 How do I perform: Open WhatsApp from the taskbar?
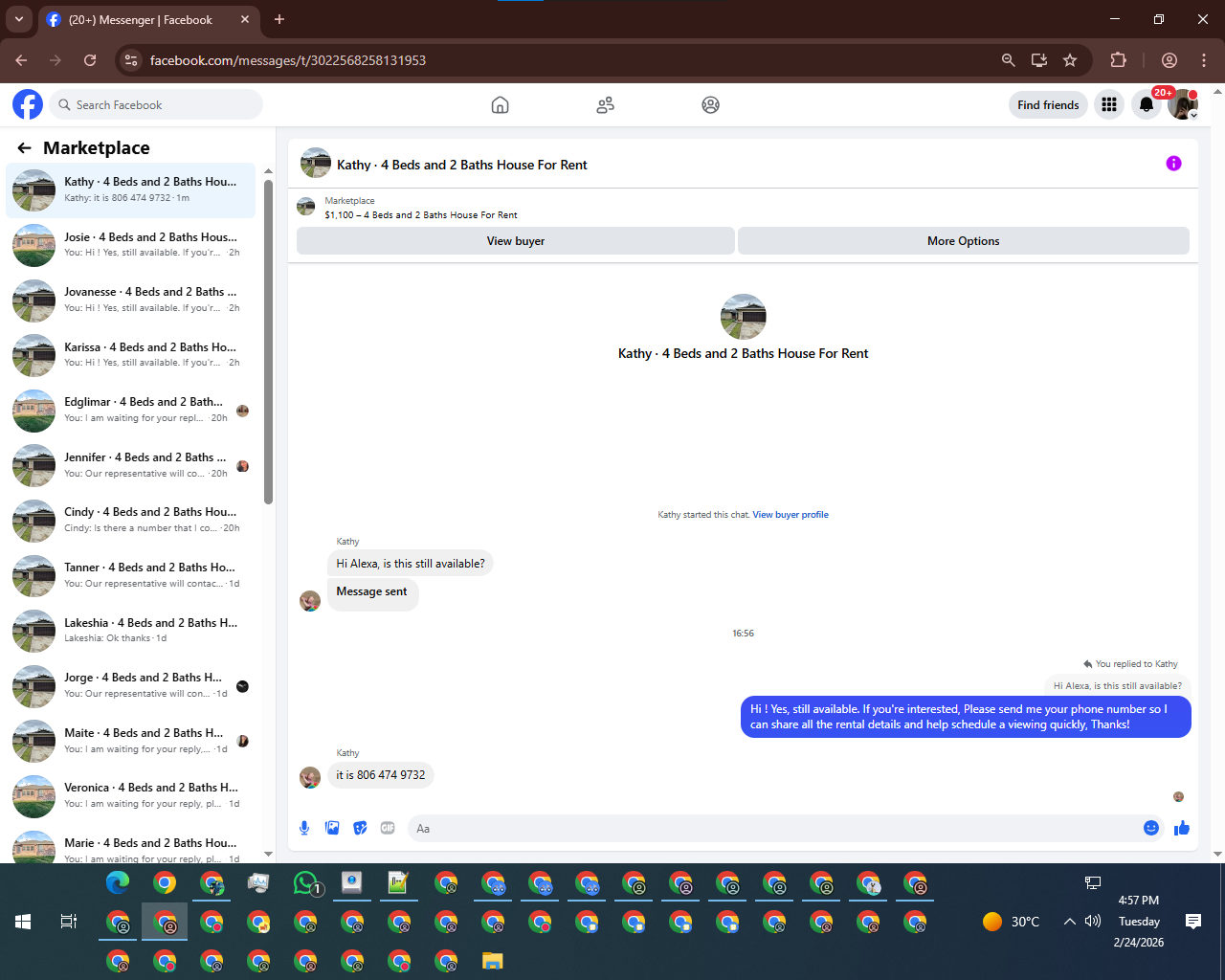coord(306,883)
